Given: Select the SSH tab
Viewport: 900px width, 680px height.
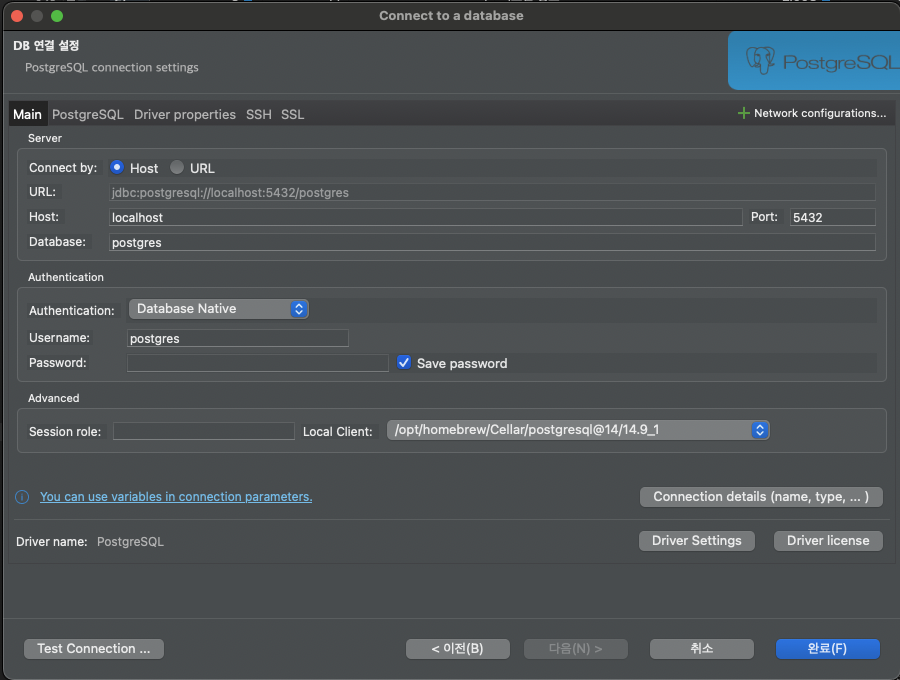Looking at the screenshot, I should [258, 114].
